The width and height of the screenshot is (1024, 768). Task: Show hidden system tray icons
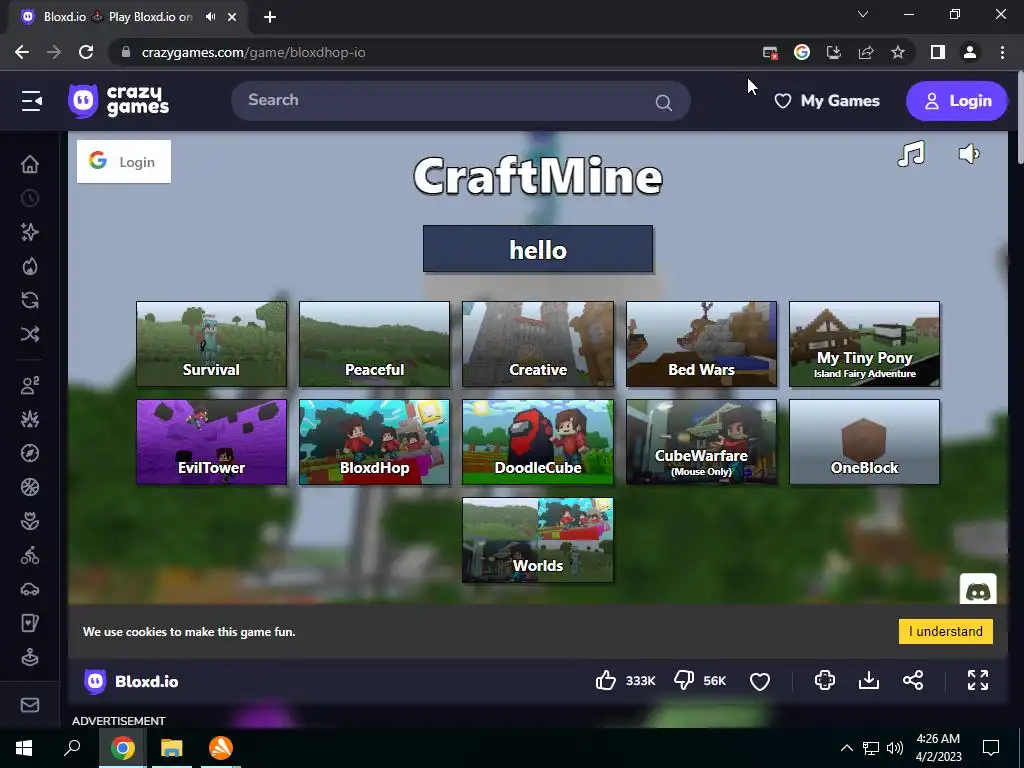pos(846,748)
